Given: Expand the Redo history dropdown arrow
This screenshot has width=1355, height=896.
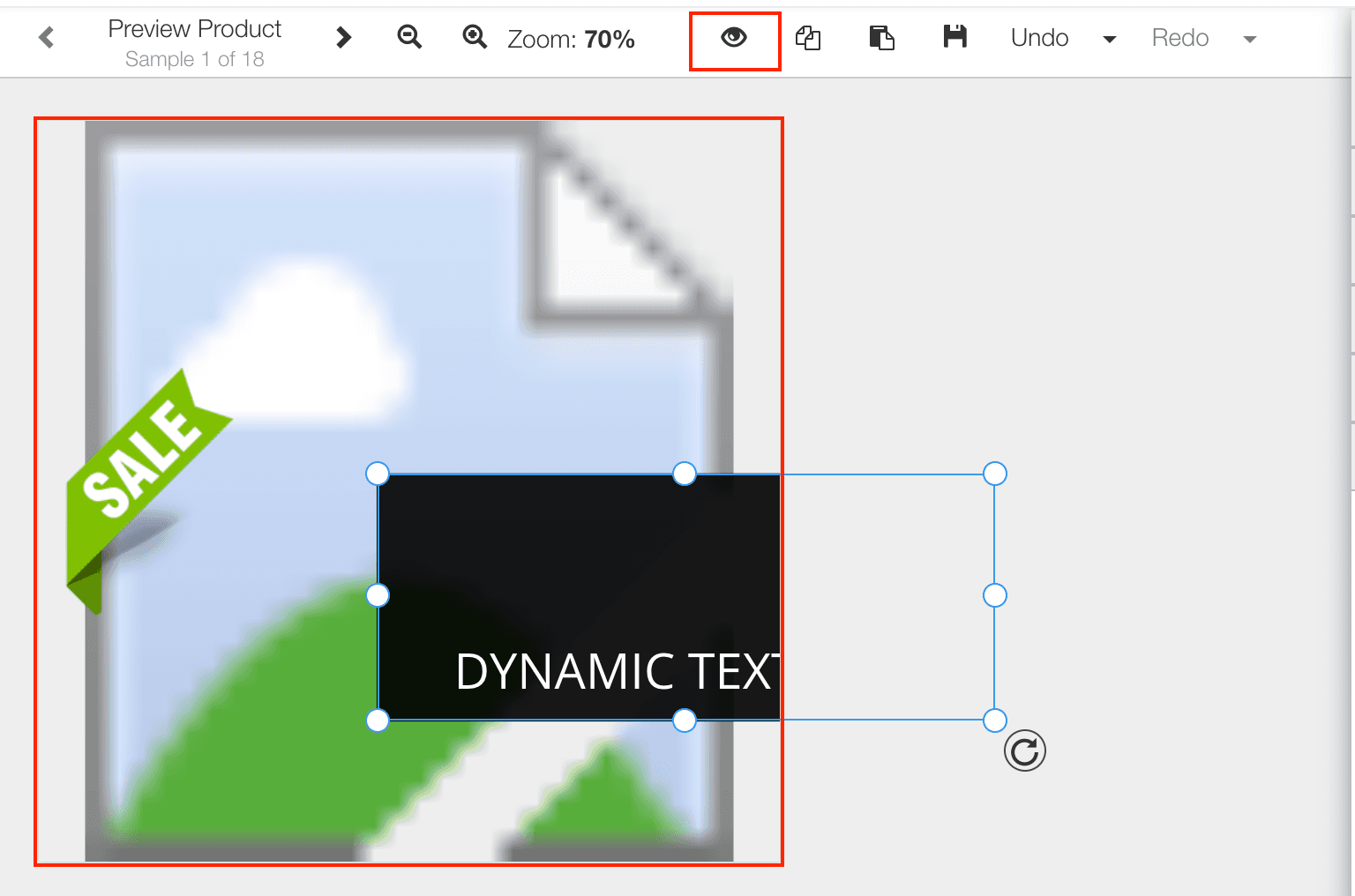Looking at the screenshot, I should (x=1249, y=40).
